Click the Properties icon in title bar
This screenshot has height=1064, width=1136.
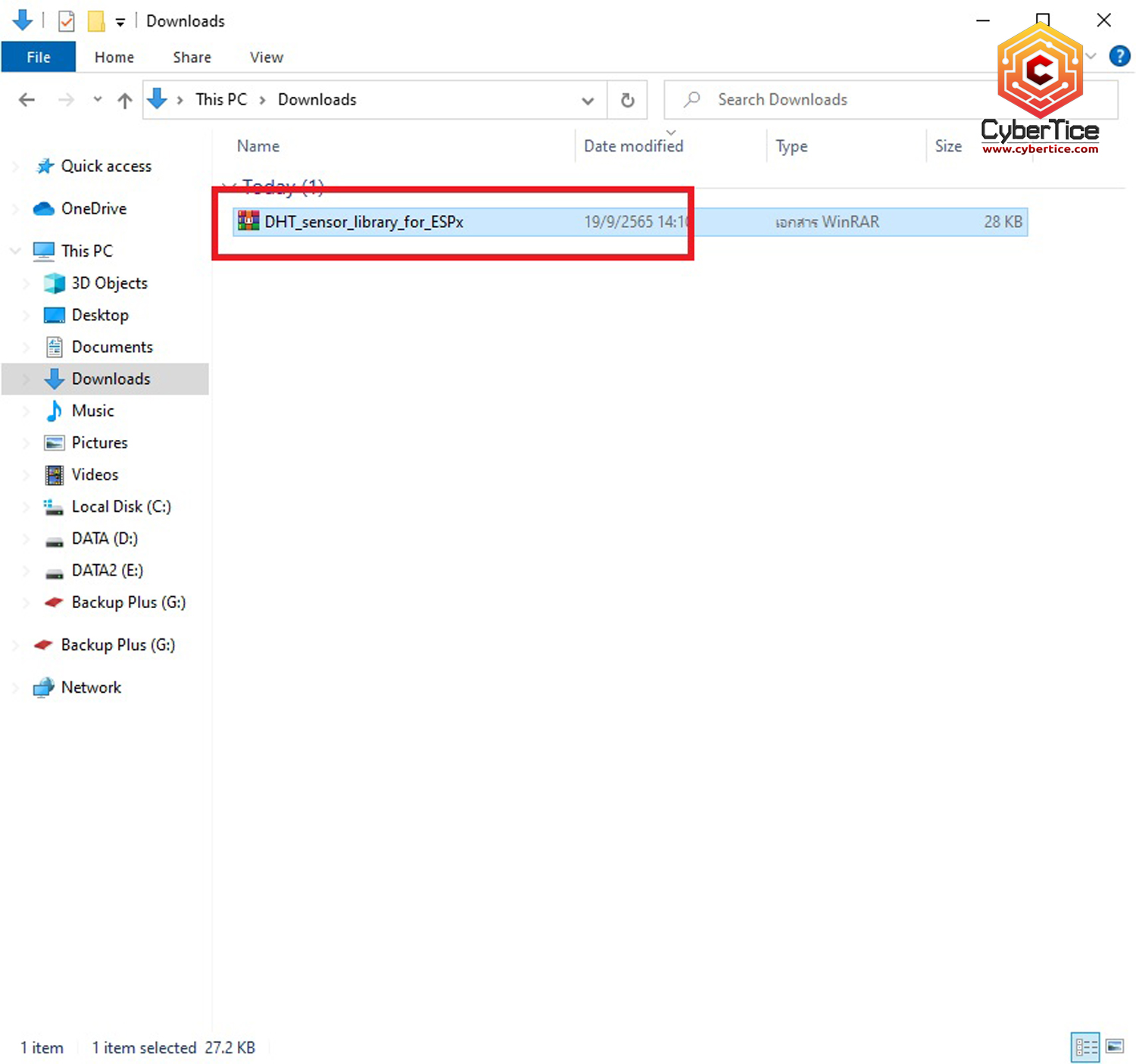click(x=67, y=21)
